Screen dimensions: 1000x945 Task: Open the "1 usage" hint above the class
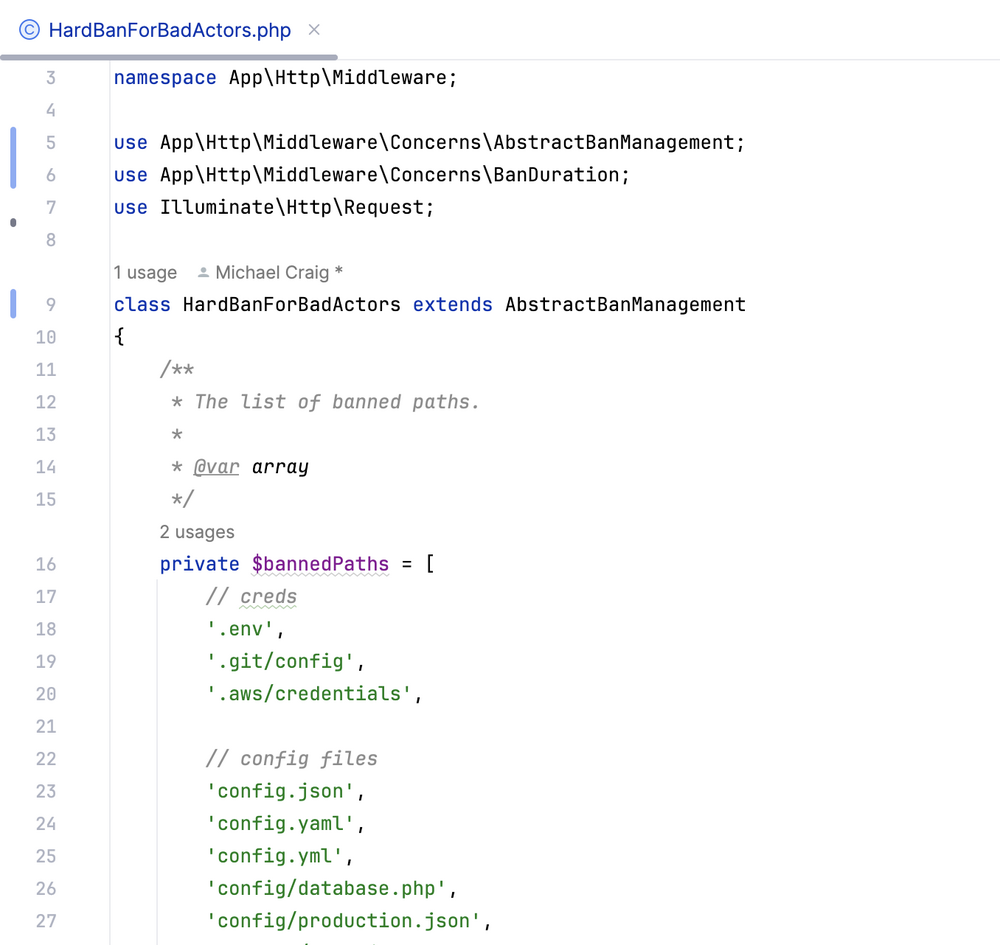coord(145,272)
